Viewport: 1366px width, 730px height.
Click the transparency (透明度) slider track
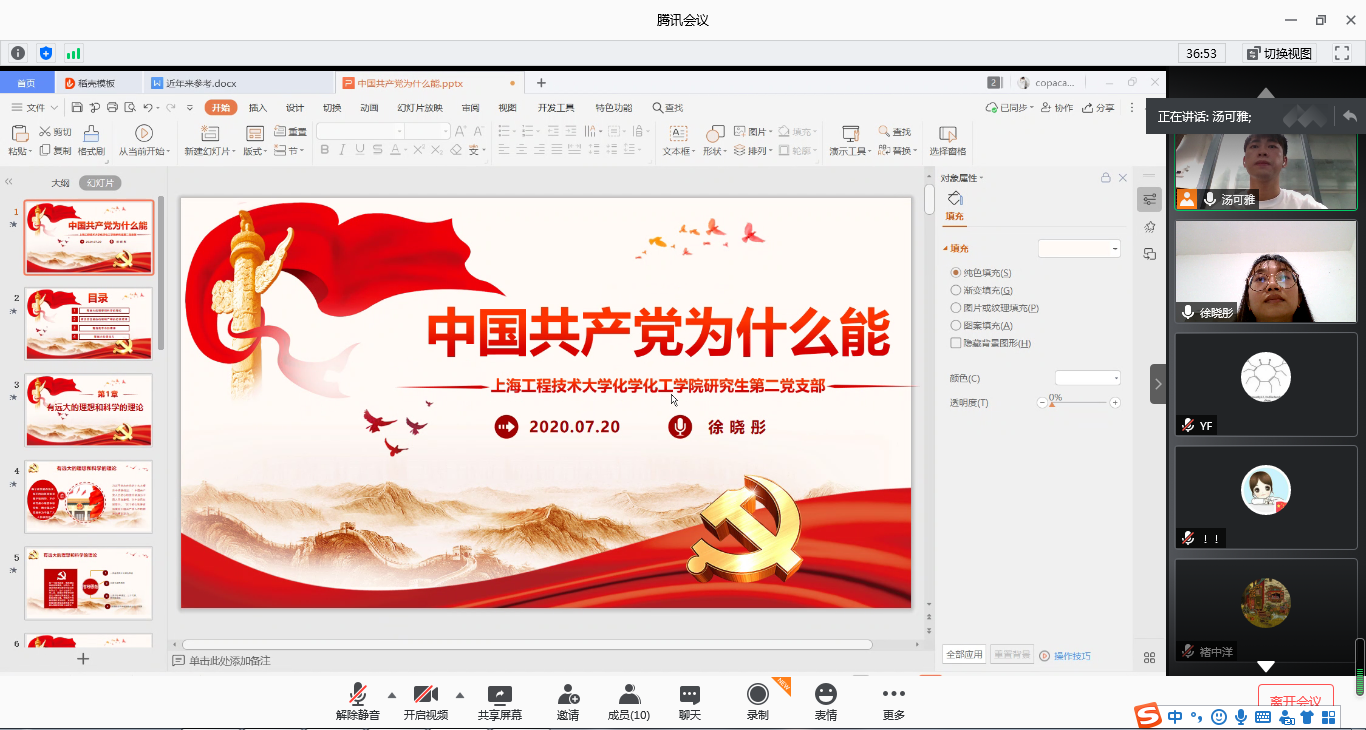click(x=1078, y=403)
